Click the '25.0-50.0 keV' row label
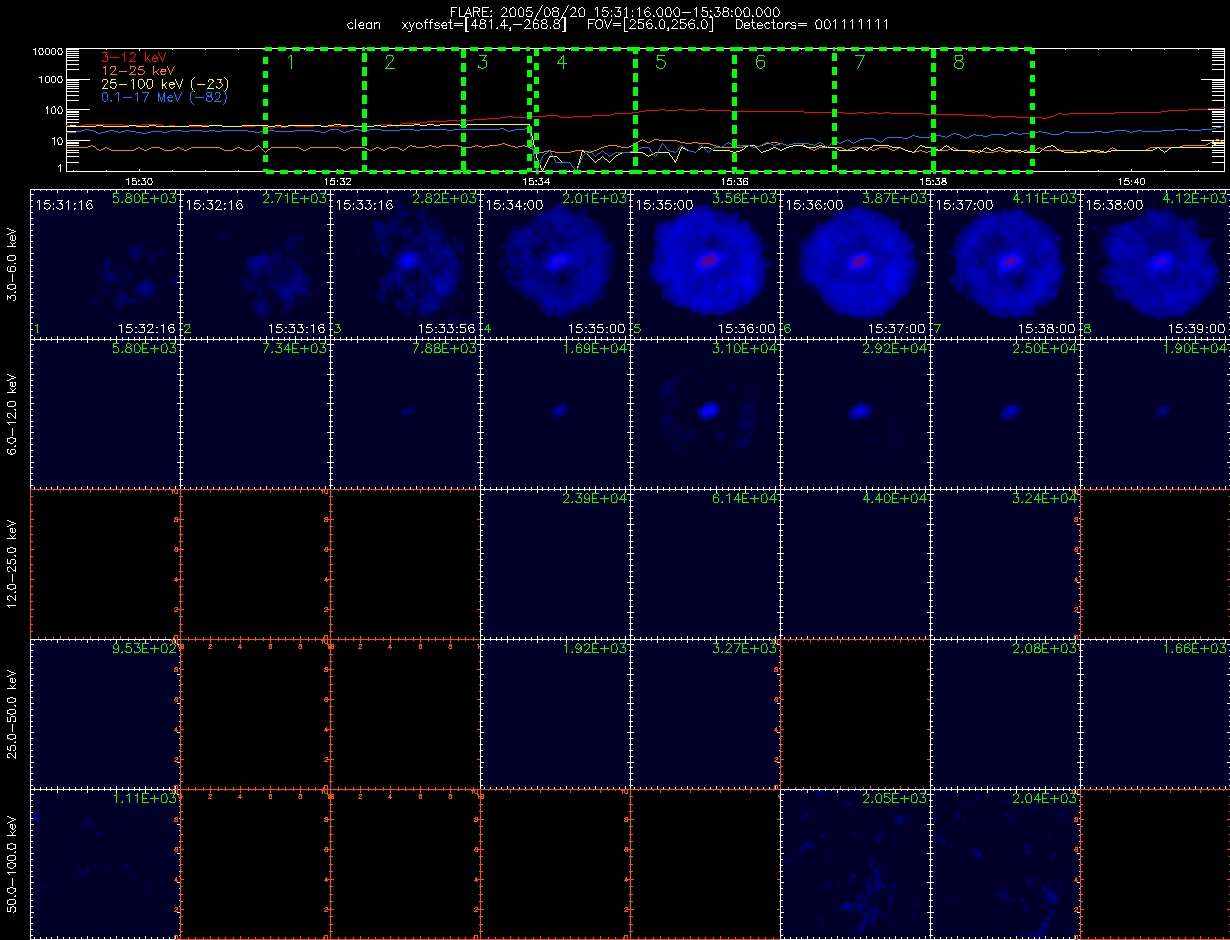Screen dimensions: 1230x940 [12, 713]
